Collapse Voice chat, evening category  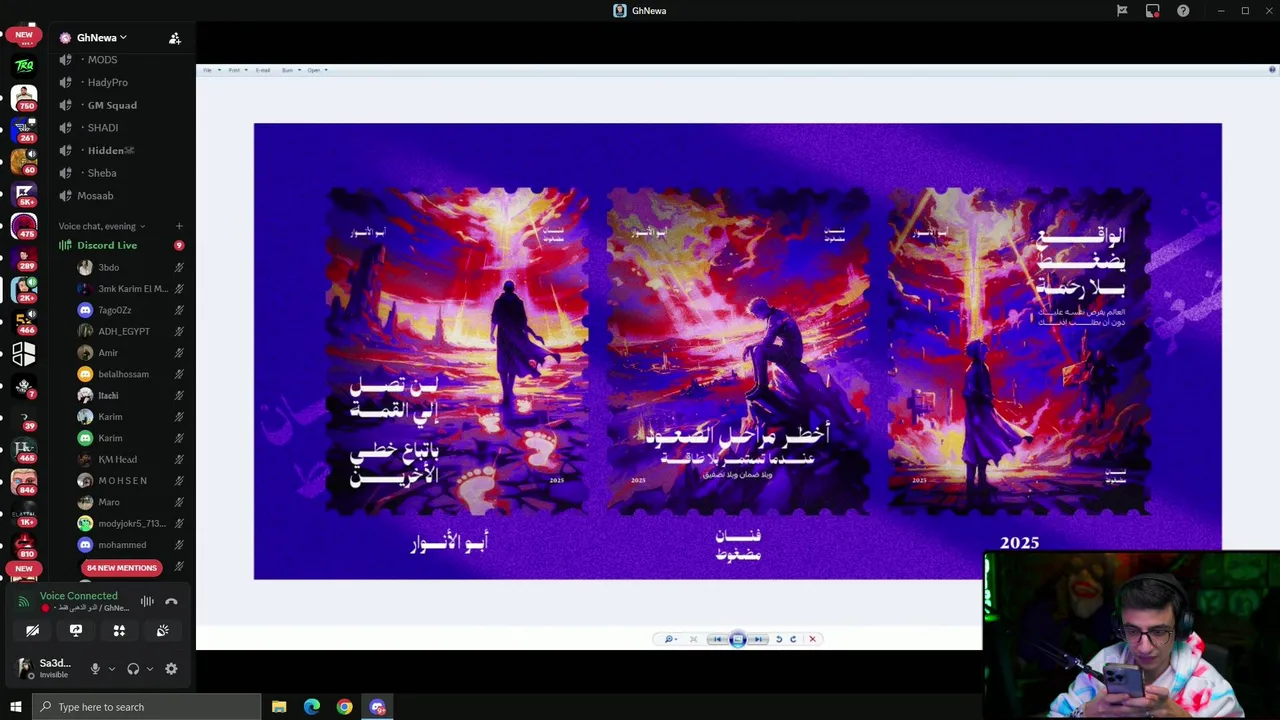tap(102, 226)
